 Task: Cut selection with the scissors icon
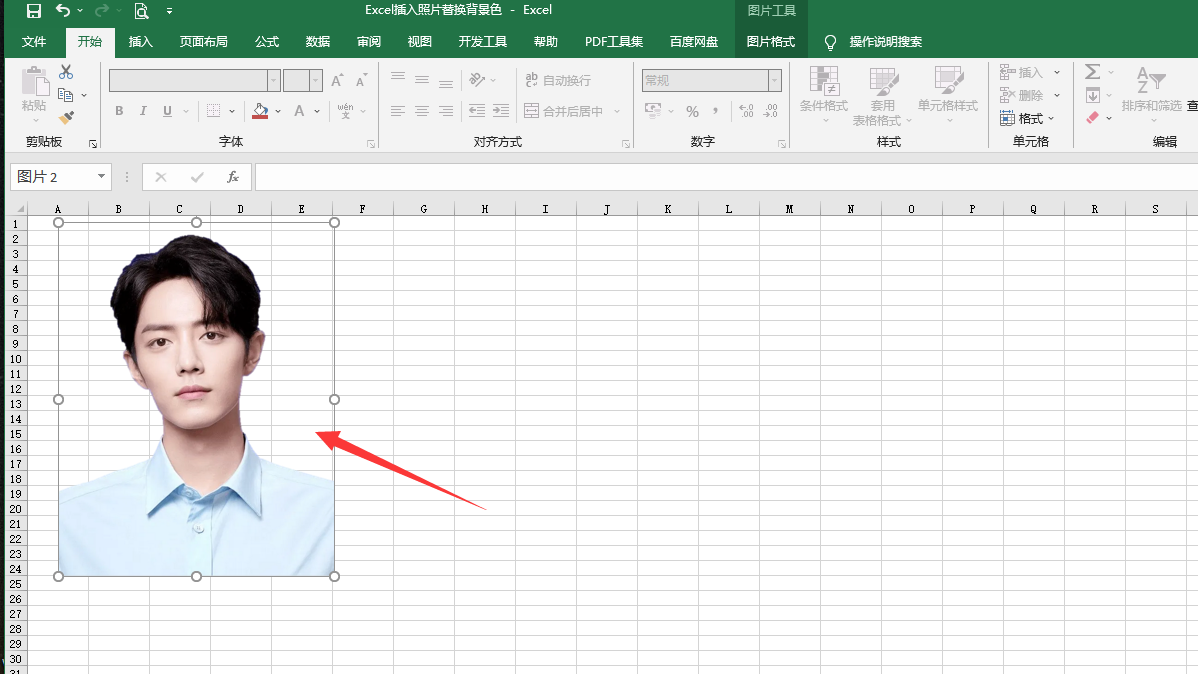[x=66, y=72]
